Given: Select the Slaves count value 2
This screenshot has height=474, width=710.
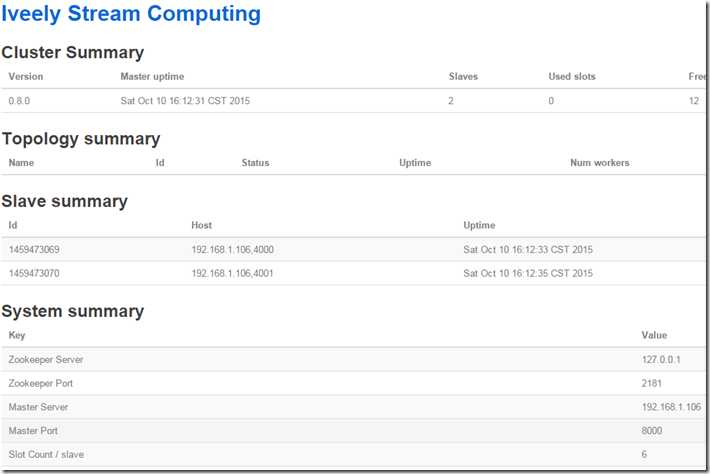Looking at the screenshot, I should tap(451, 101).
